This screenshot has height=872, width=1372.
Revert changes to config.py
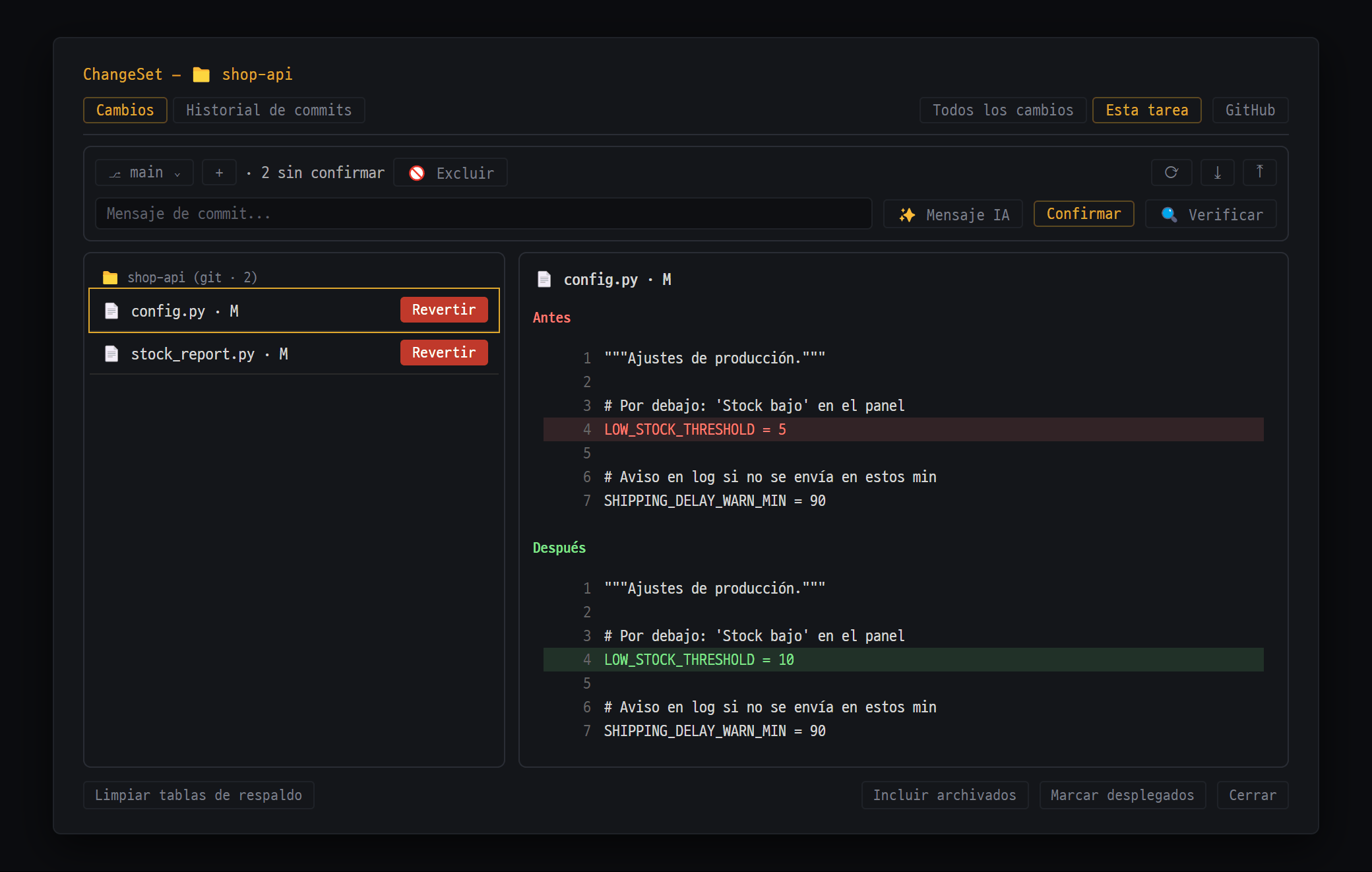point(444,310)
